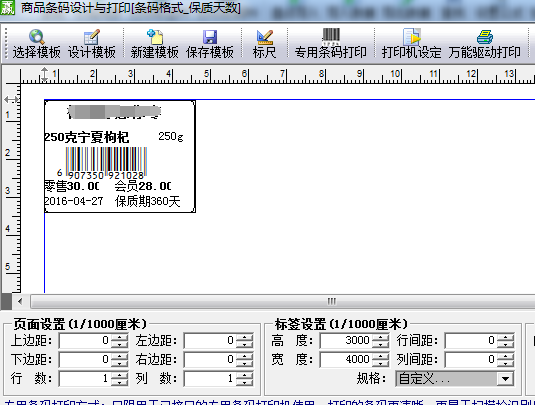Click the 高度 label height input field
Image resolution: width=535 pixels, height=405 pixels.
click(346, 340)
